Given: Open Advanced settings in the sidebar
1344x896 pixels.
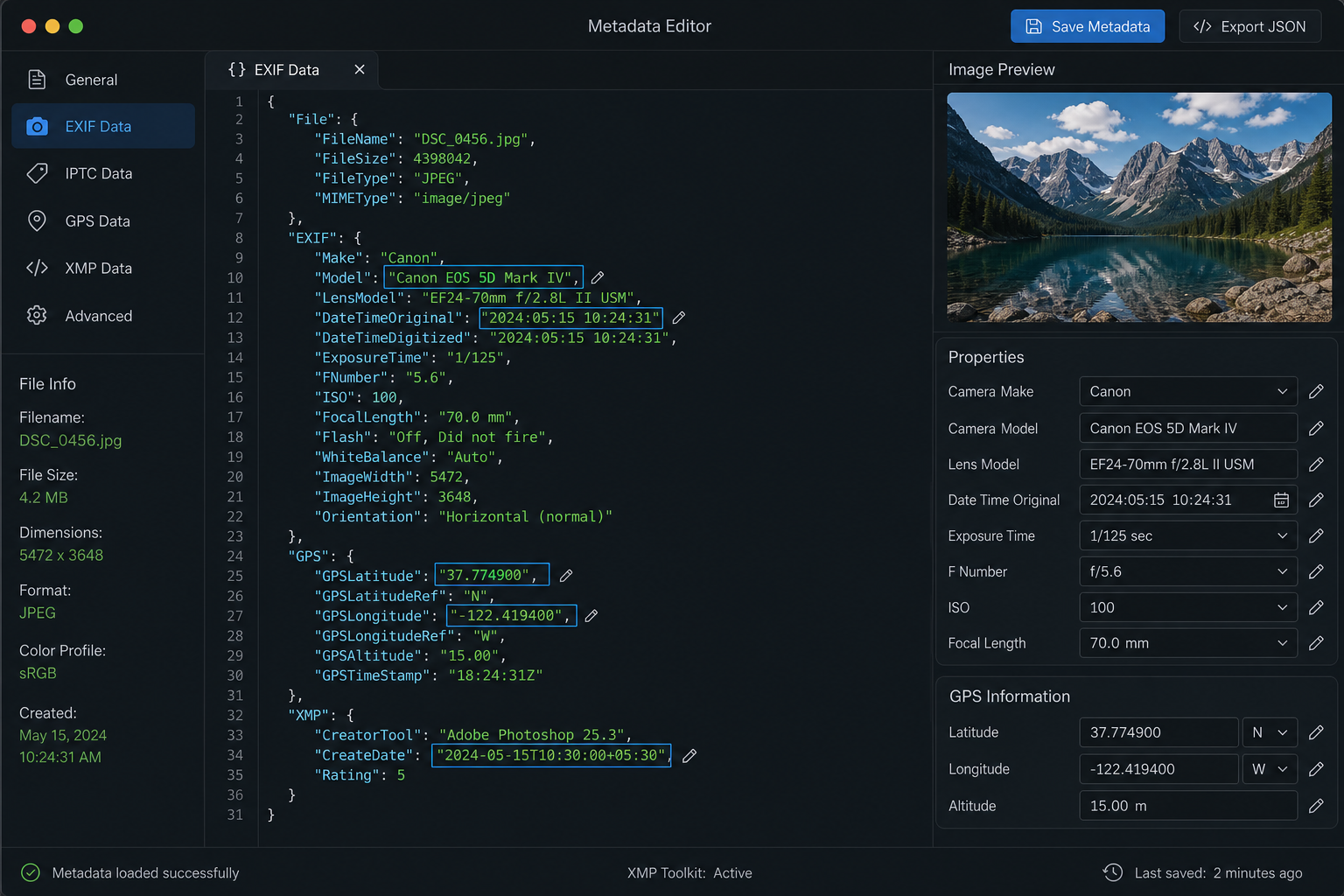Looking at the screenshot, I should pyautogui.click(x=103, y=315).
